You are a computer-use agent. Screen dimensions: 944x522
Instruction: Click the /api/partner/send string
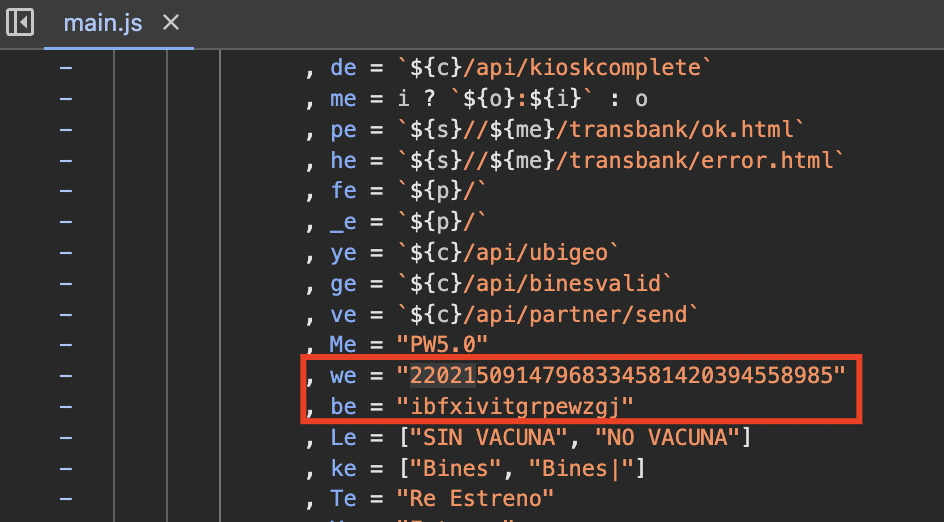(x=548, y=314)
